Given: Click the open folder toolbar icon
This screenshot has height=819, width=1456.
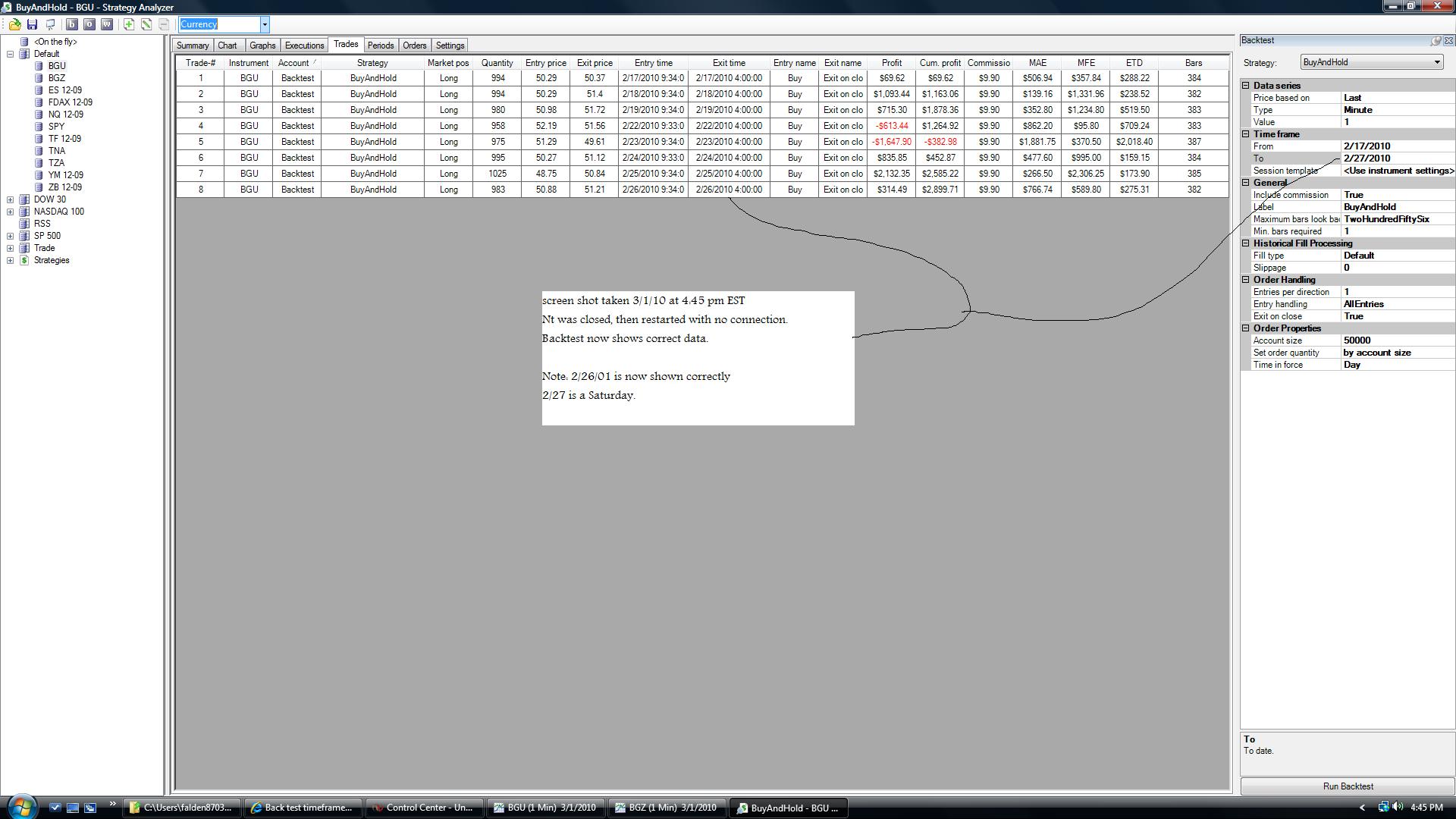Looking at the screenshot, I should point(14,24).
